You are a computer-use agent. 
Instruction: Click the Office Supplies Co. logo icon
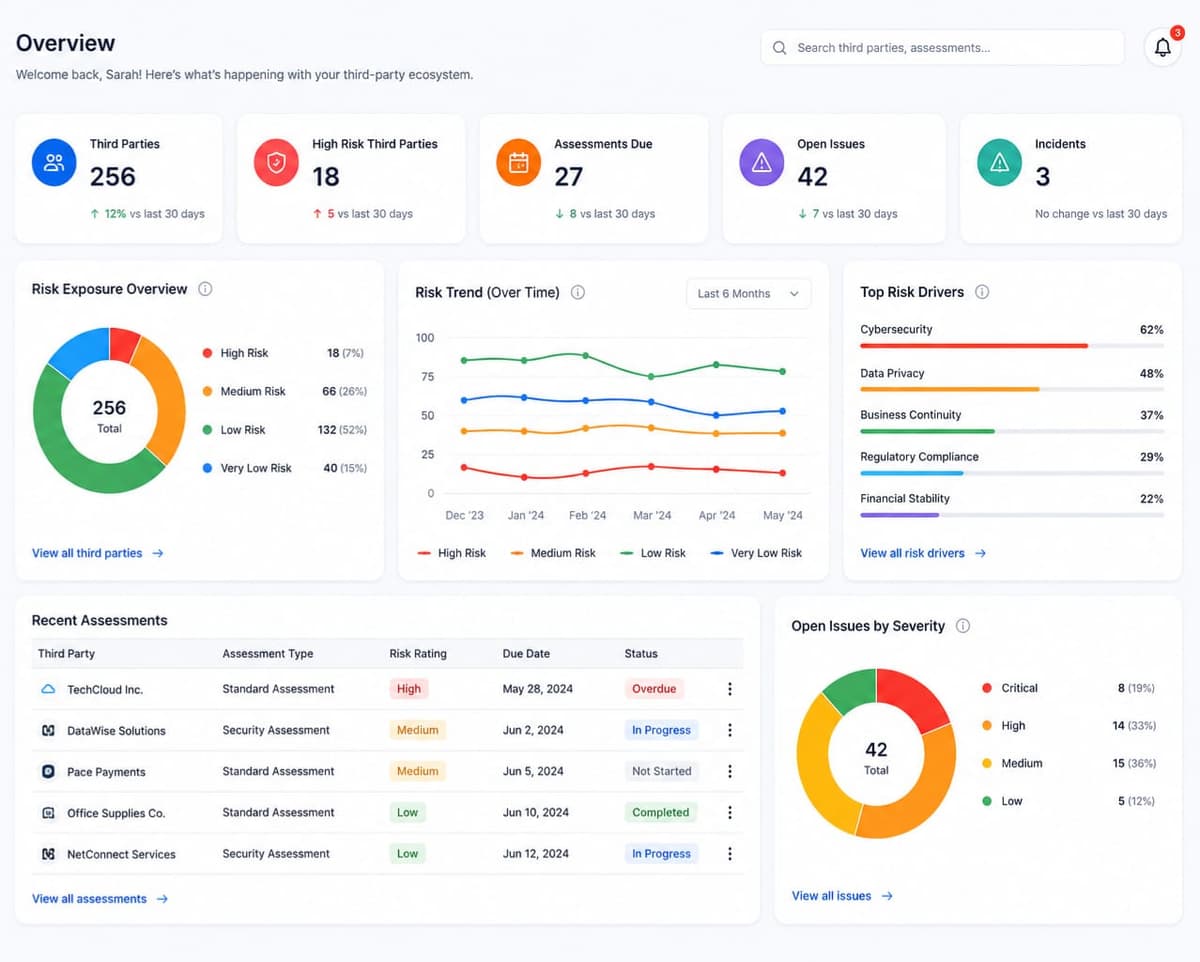[48, 813]
